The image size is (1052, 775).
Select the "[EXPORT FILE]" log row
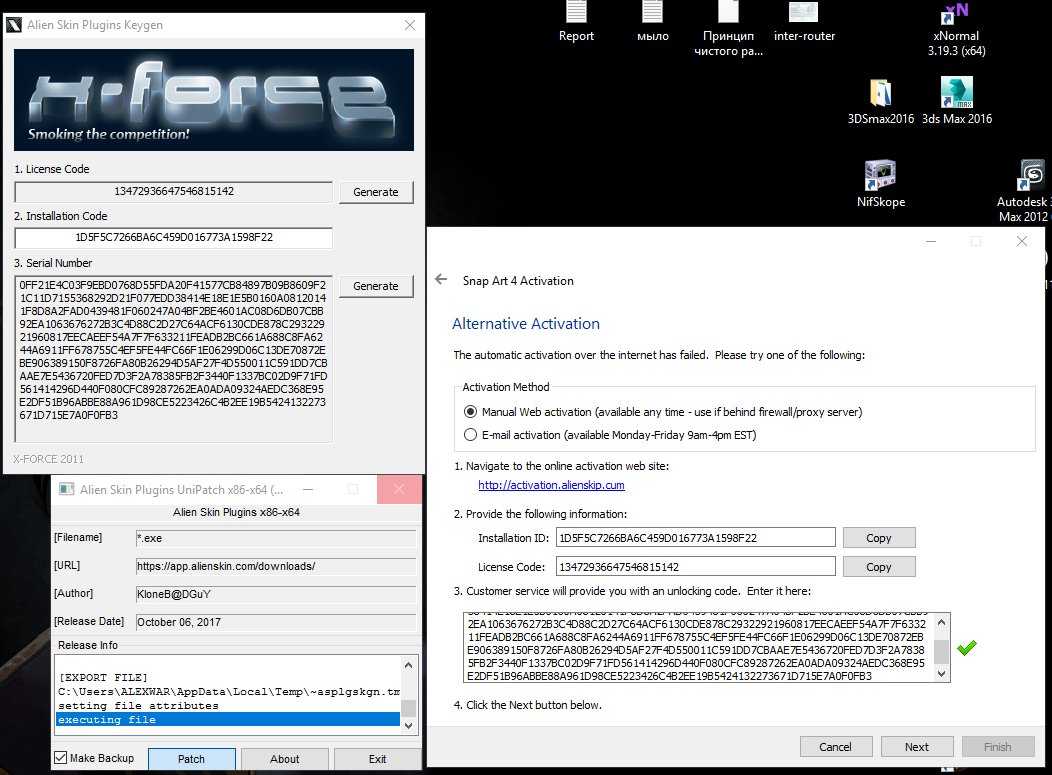[x=228, y=677]
